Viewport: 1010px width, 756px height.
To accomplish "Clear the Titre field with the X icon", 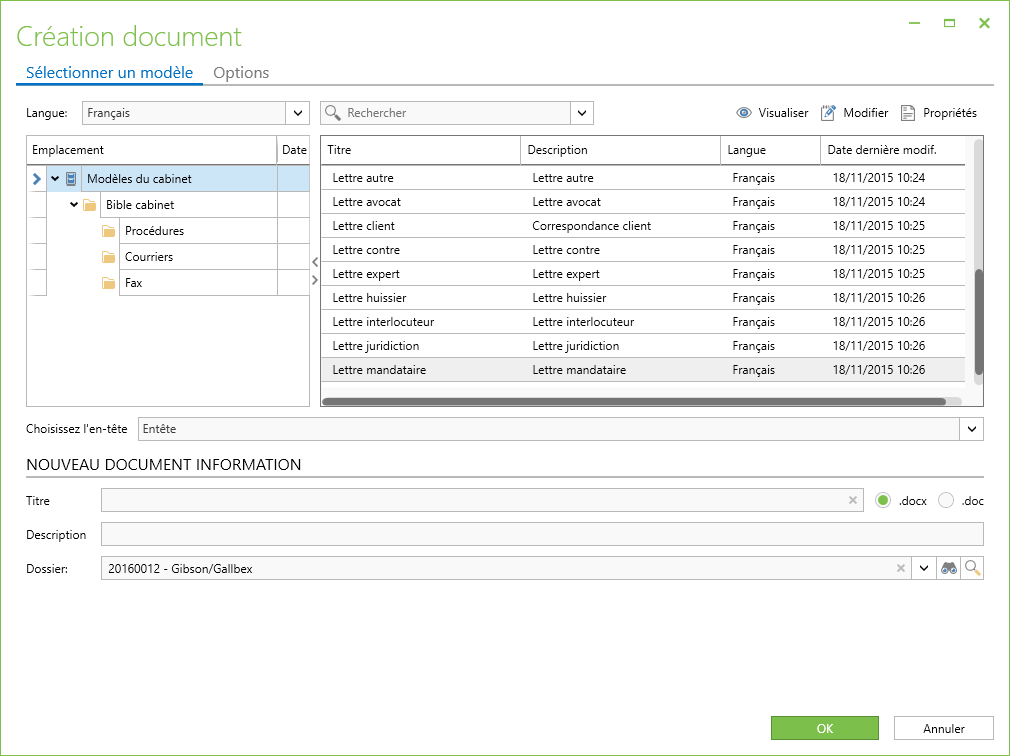I will pos(853,501).
